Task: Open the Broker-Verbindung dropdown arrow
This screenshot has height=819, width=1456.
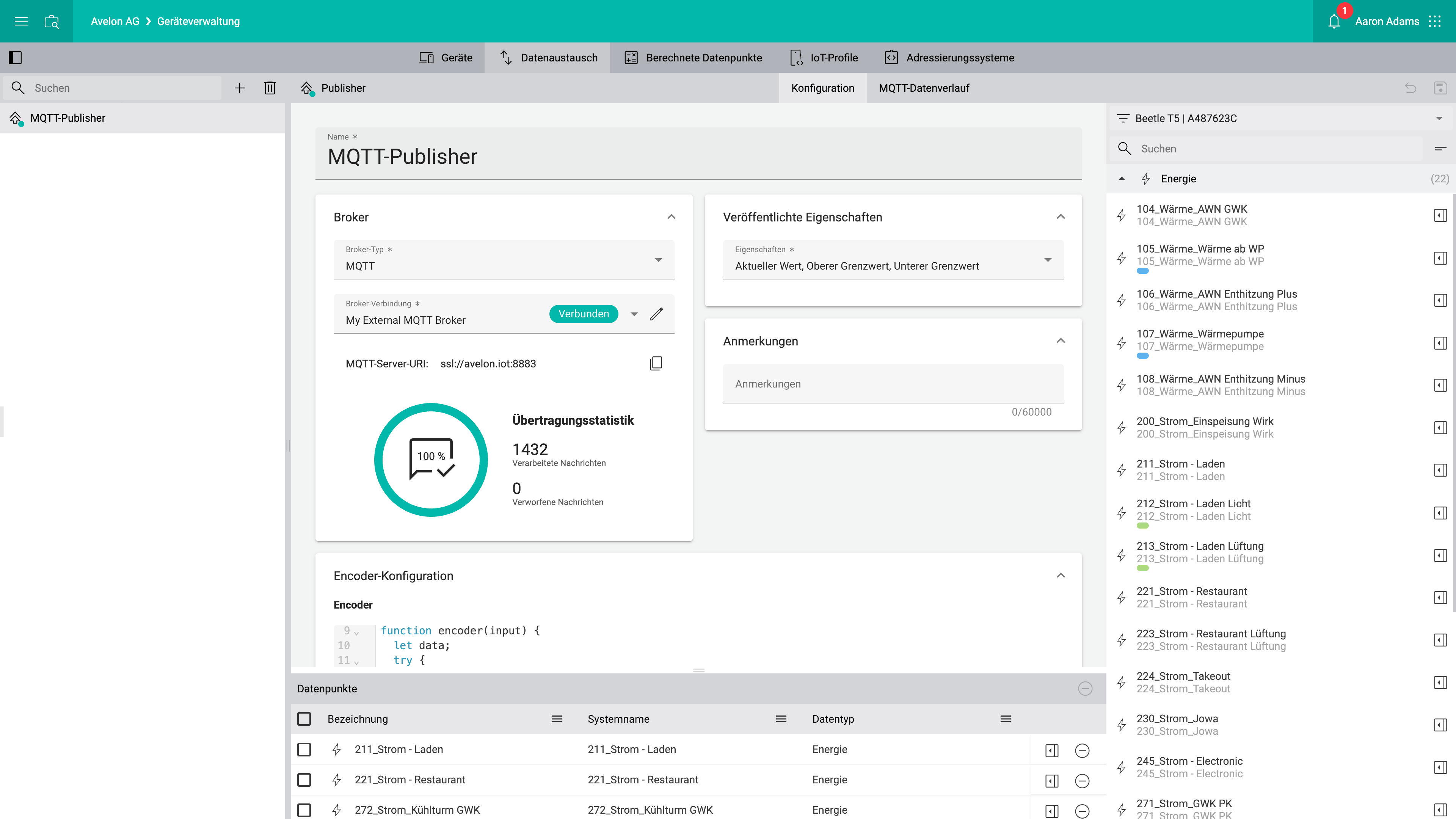Action: pos(634,314)
